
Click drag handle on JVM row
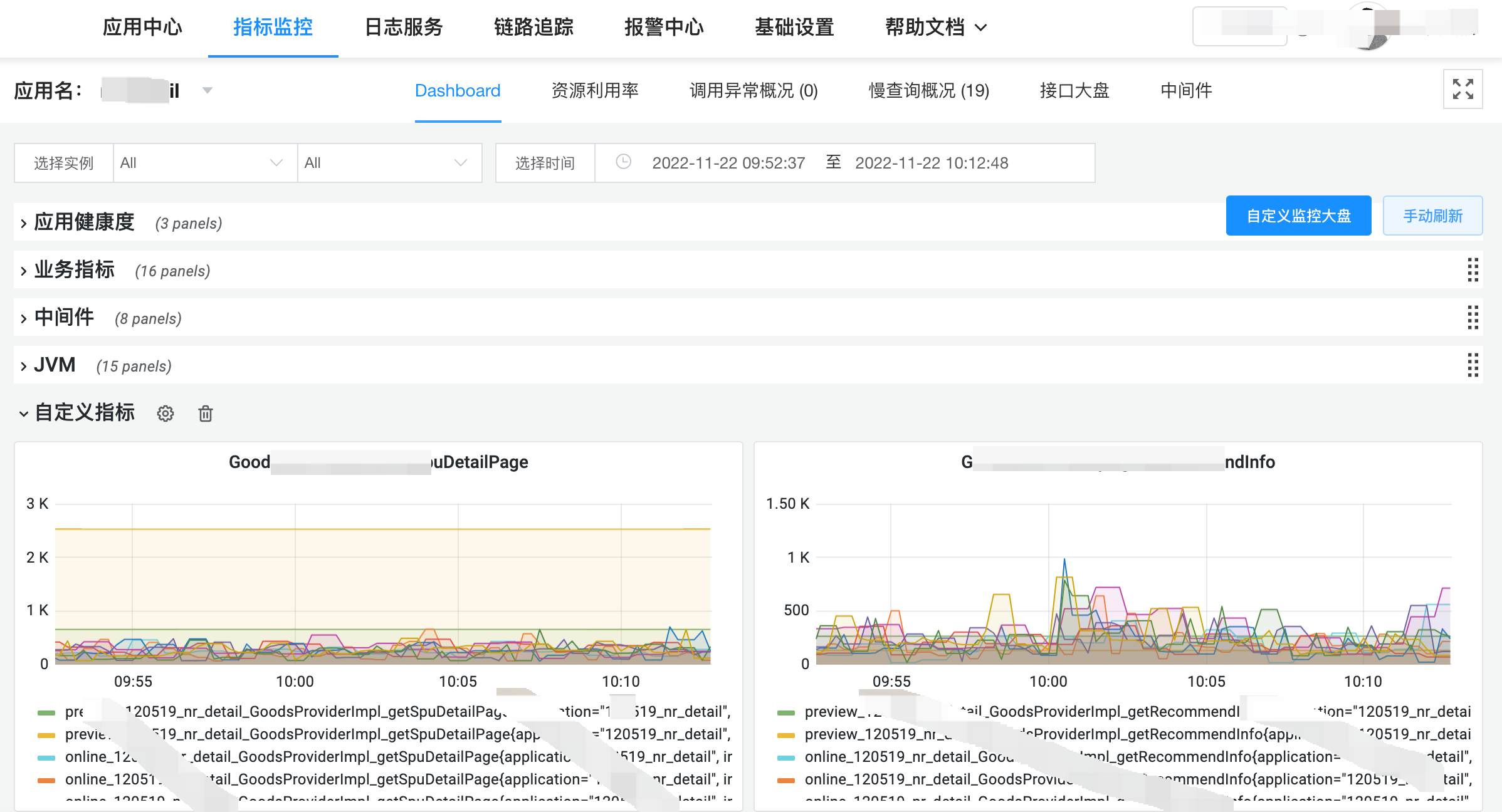(1473, 365)
